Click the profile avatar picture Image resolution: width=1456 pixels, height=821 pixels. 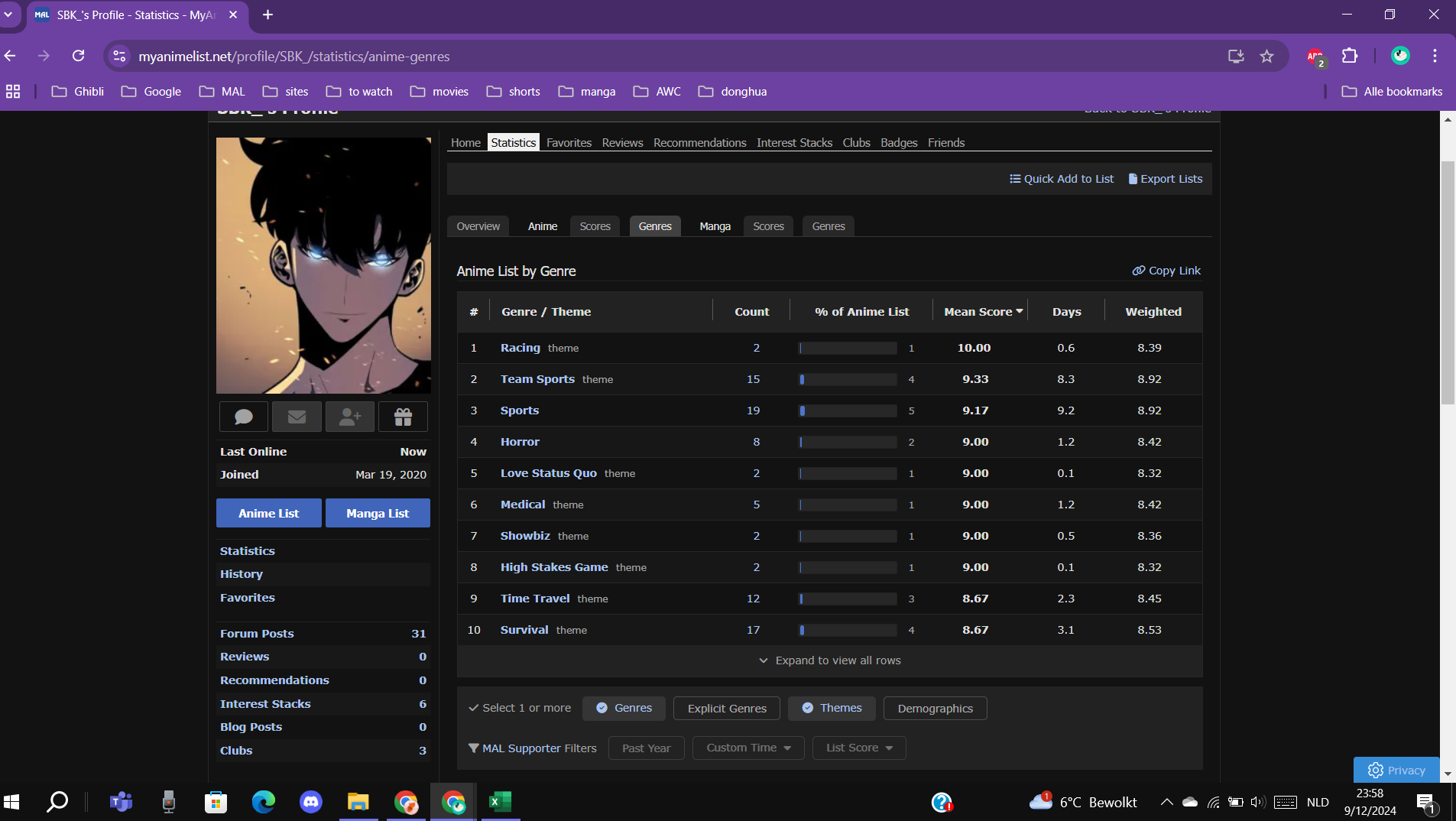[x=323, y=265]
